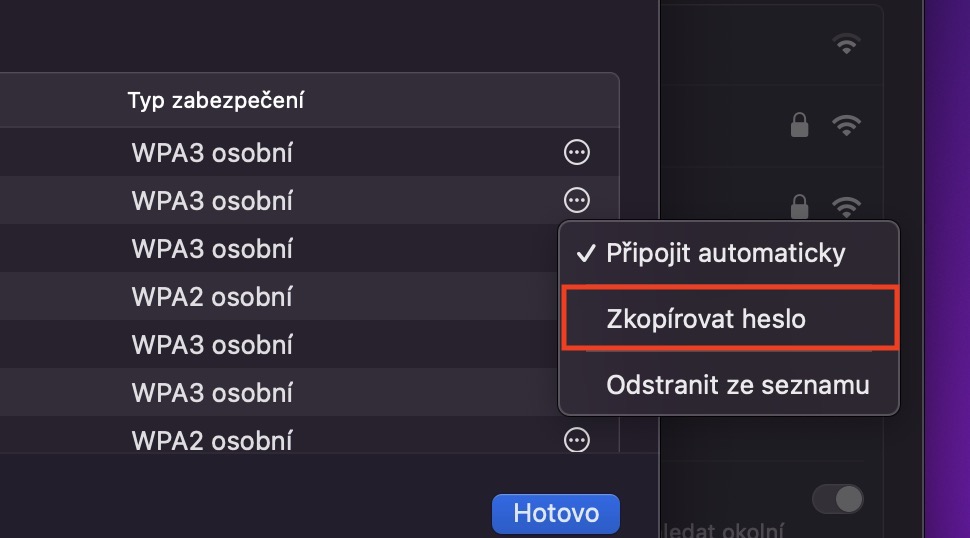Open the more options button on the last WPA2 row
This screenshot has height=538, width=970.
click(x=577, y=439)
